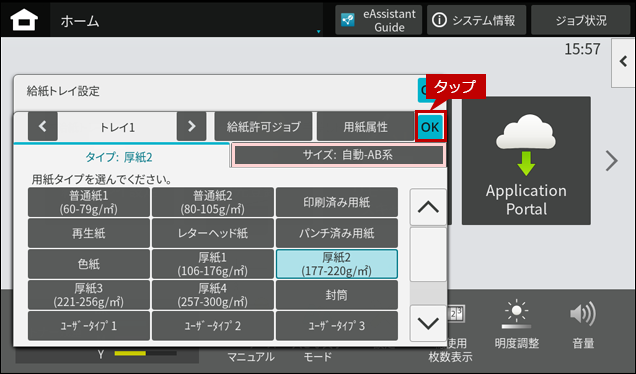Viewport: 636px width, 374px height.
Task: Go to next home page arrow
Action: tap(611, 161)
